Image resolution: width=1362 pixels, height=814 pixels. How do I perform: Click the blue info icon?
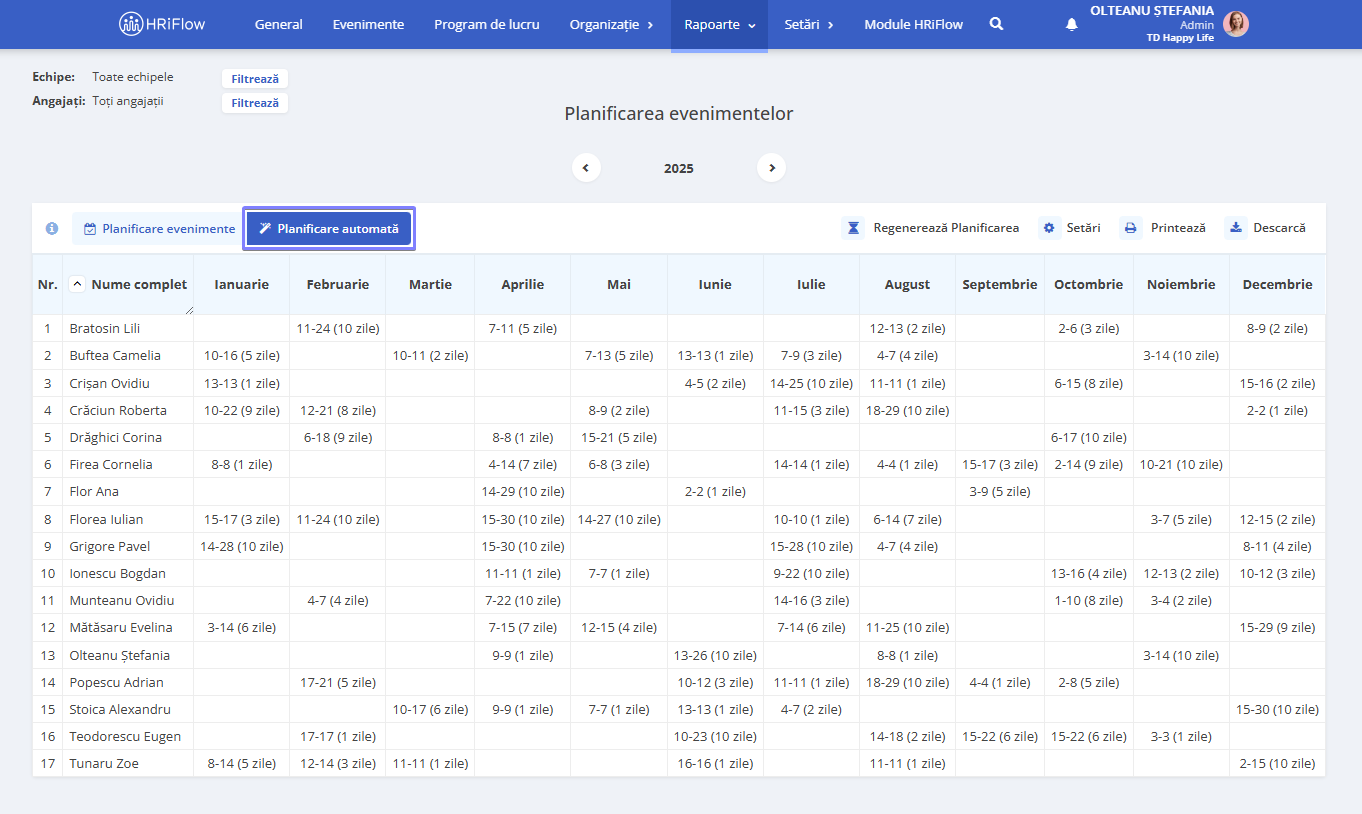tap(52, 229)
